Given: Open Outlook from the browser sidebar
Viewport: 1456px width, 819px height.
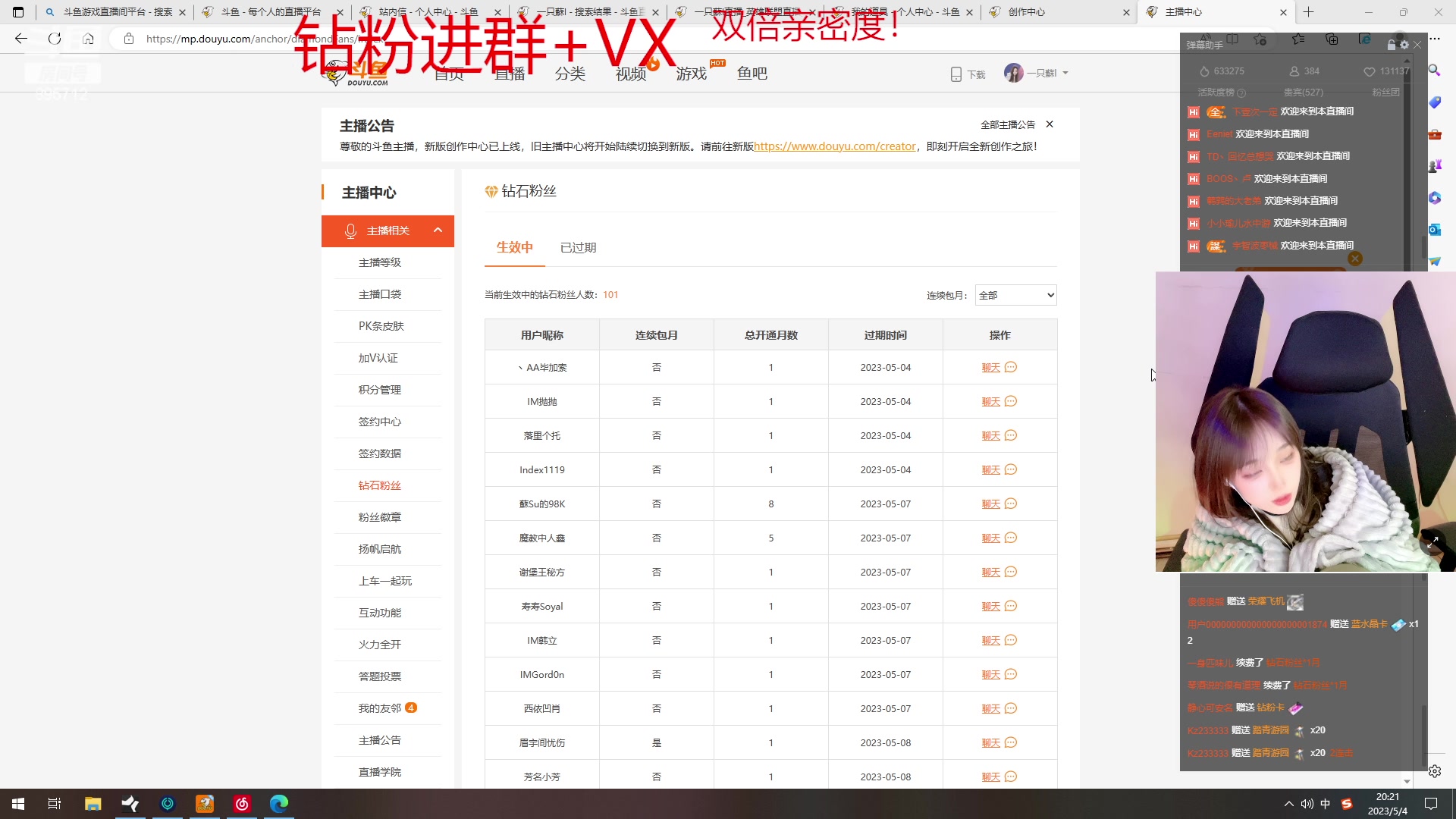Looking at the screenshot, I should (1436, 230).
